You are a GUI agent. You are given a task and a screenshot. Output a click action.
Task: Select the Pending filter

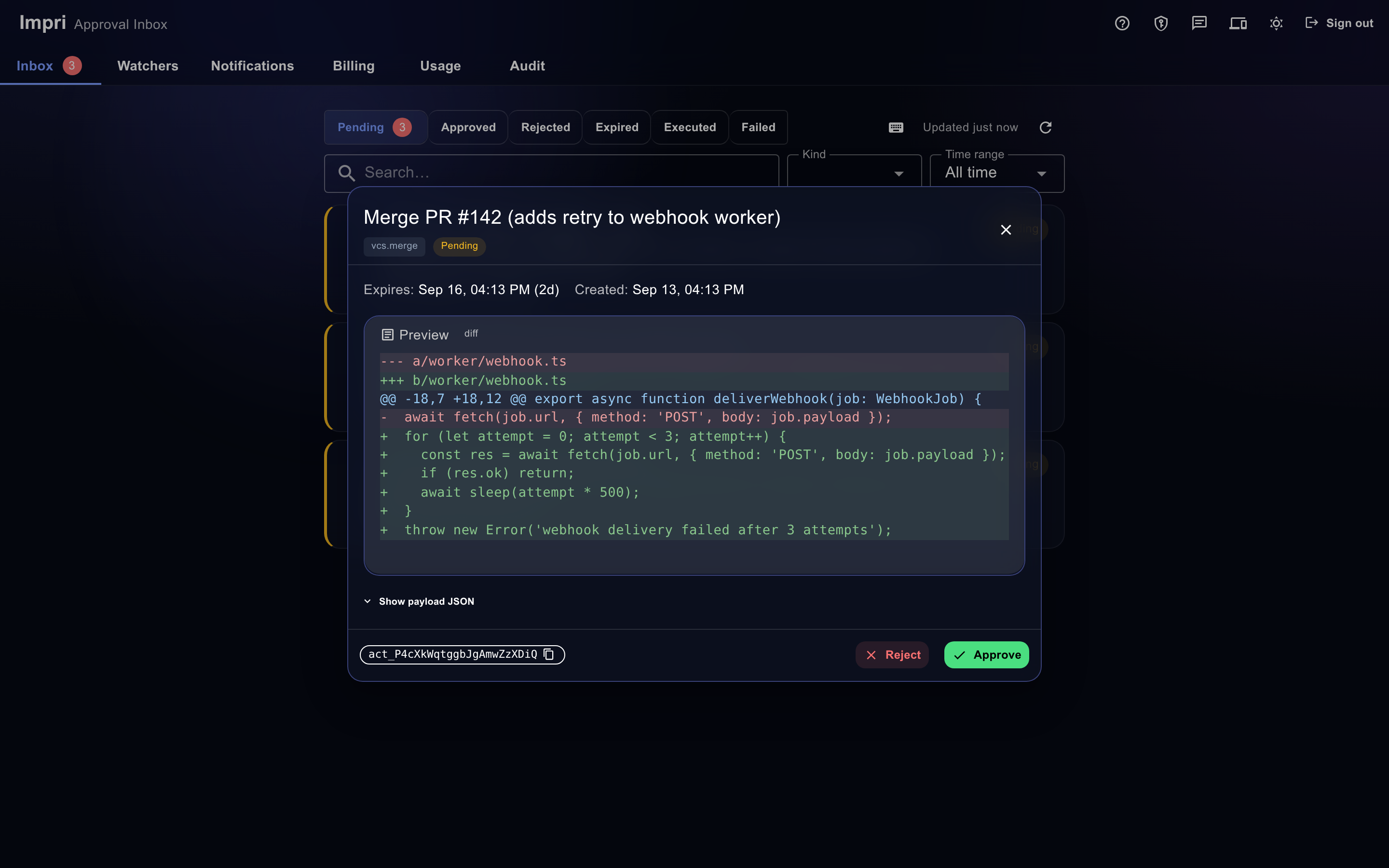(375, 127)
